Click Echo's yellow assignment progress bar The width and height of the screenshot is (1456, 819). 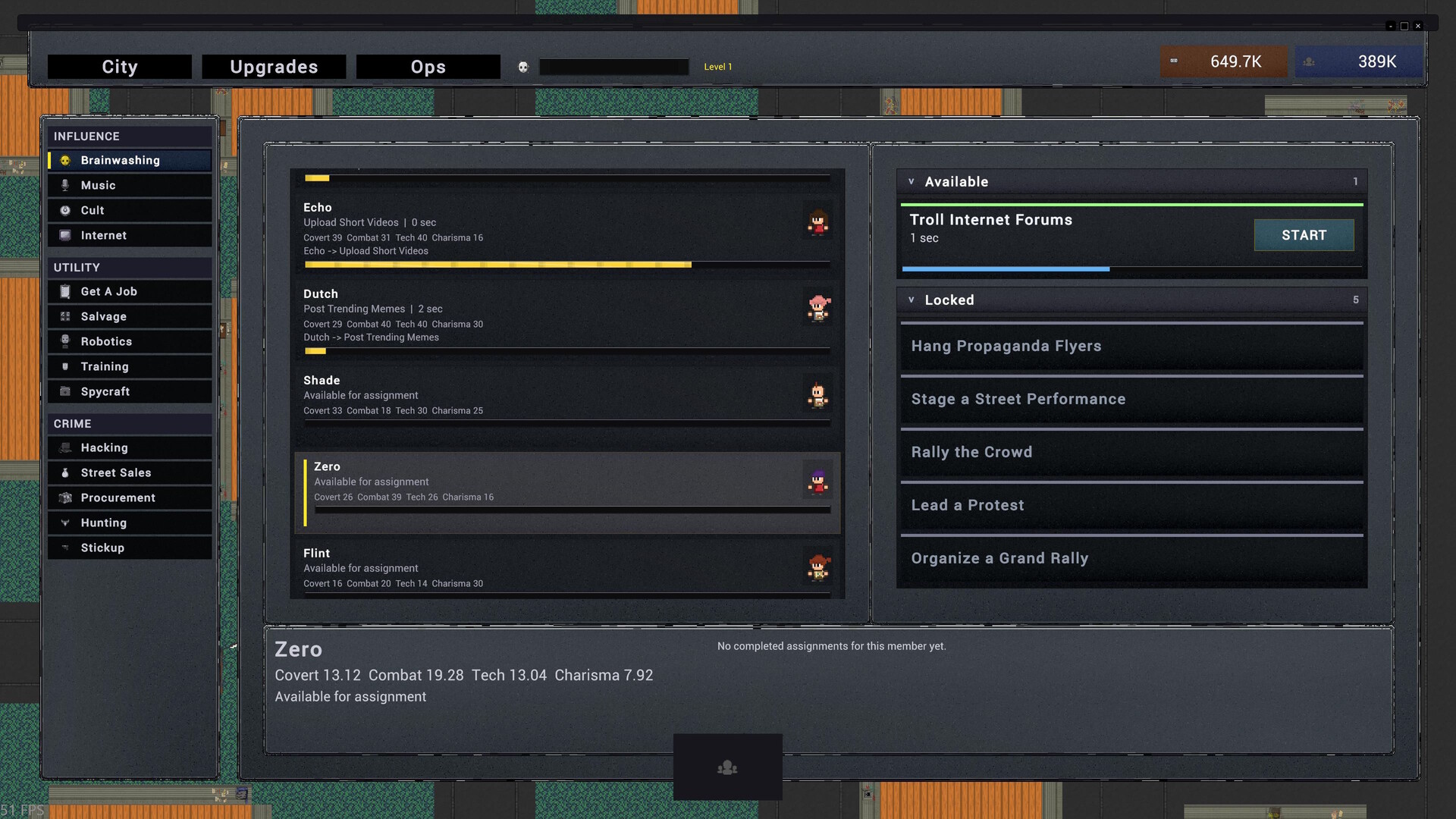(497, 265)
